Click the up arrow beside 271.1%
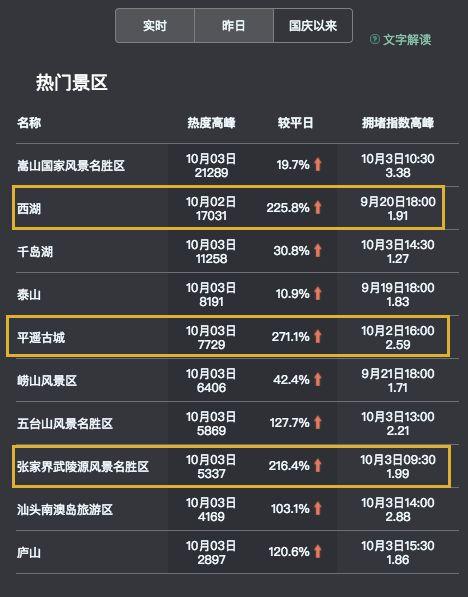 pyautogui.click(x=318, y=337)
